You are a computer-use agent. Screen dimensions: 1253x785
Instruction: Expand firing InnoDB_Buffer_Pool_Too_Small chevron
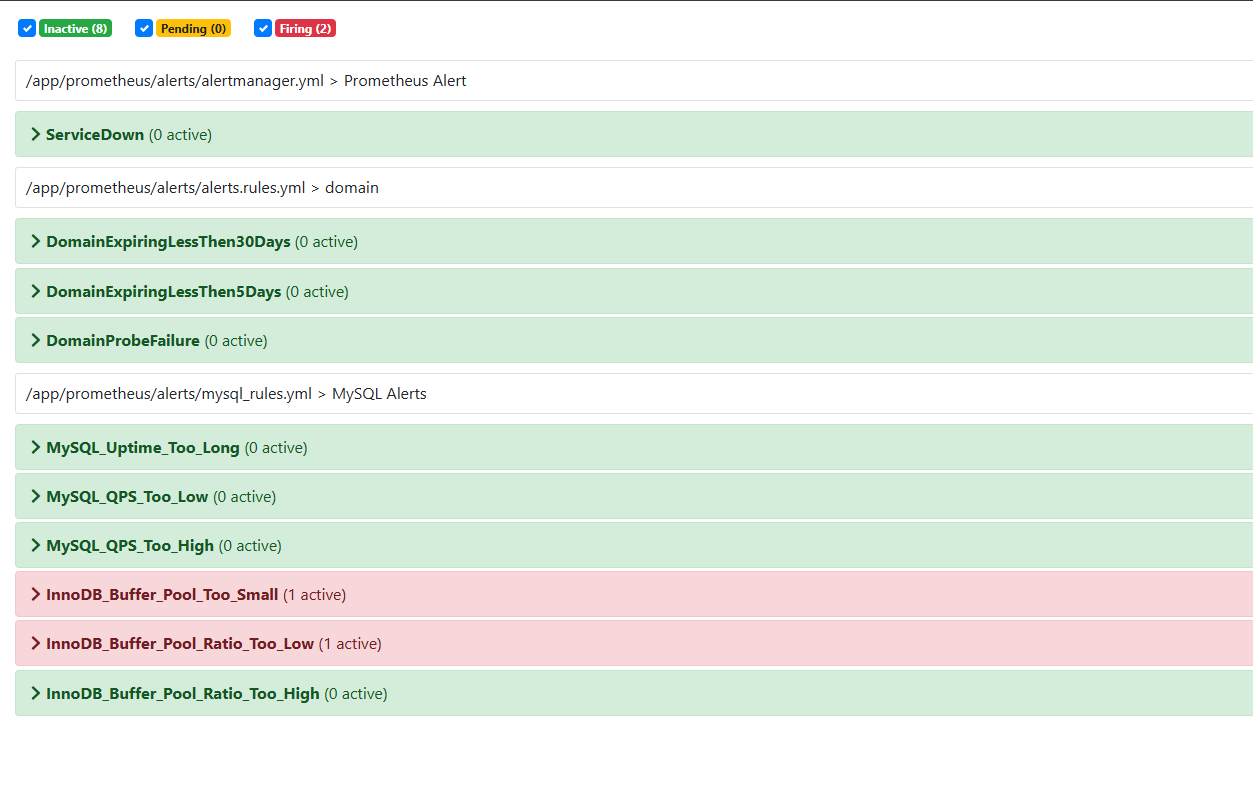point(36,594)
